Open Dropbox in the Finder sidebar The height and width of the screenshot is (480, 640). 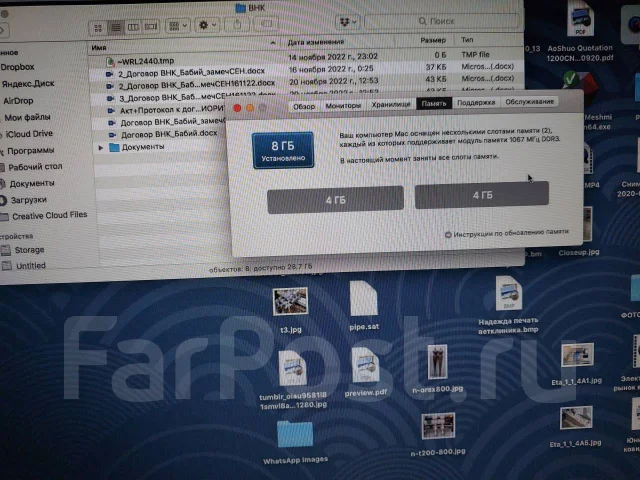coord(18,67)
